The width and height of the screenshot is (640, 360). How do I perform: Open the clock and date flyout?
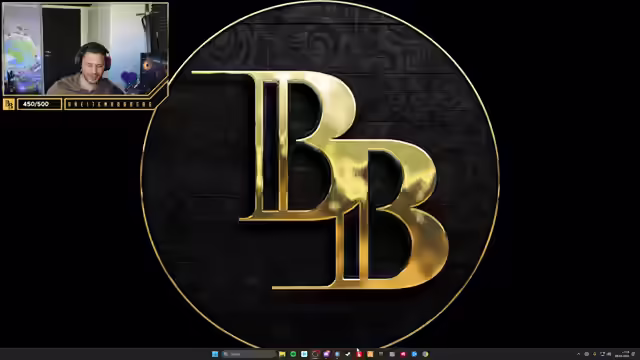coord(622,354)
